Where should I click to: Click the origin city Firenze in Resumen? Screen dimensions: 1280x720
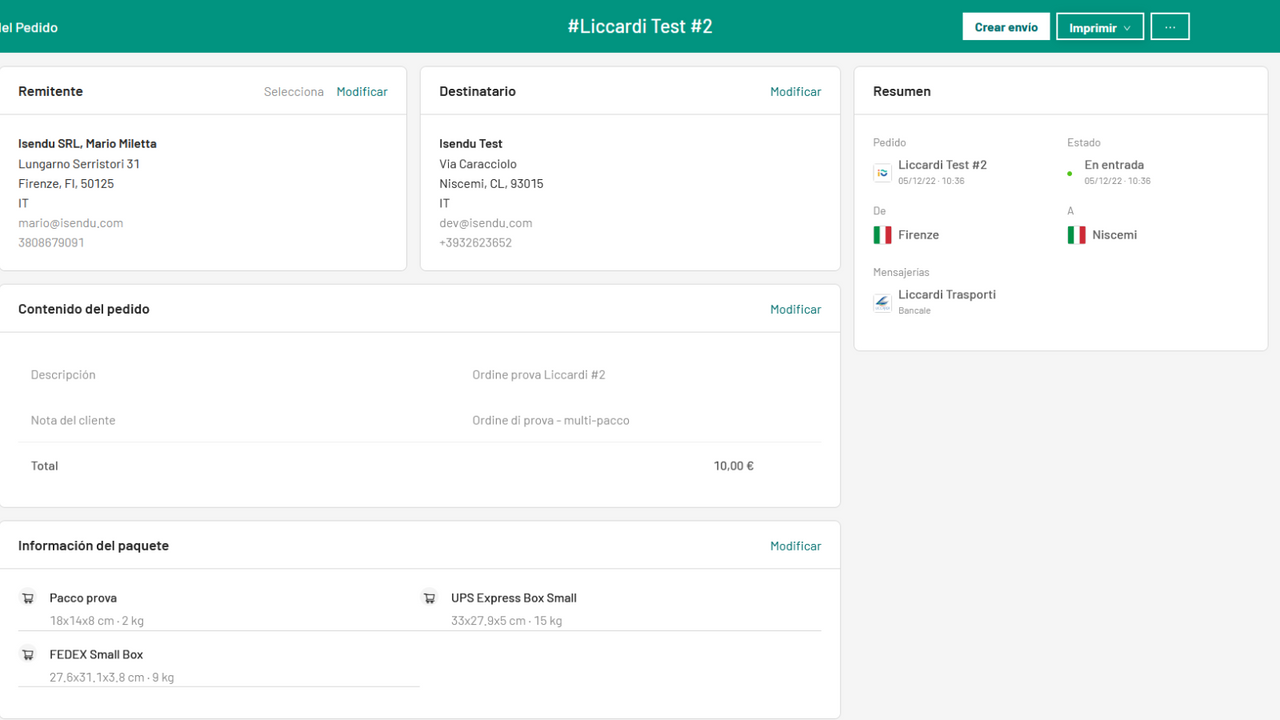[918, 235]
